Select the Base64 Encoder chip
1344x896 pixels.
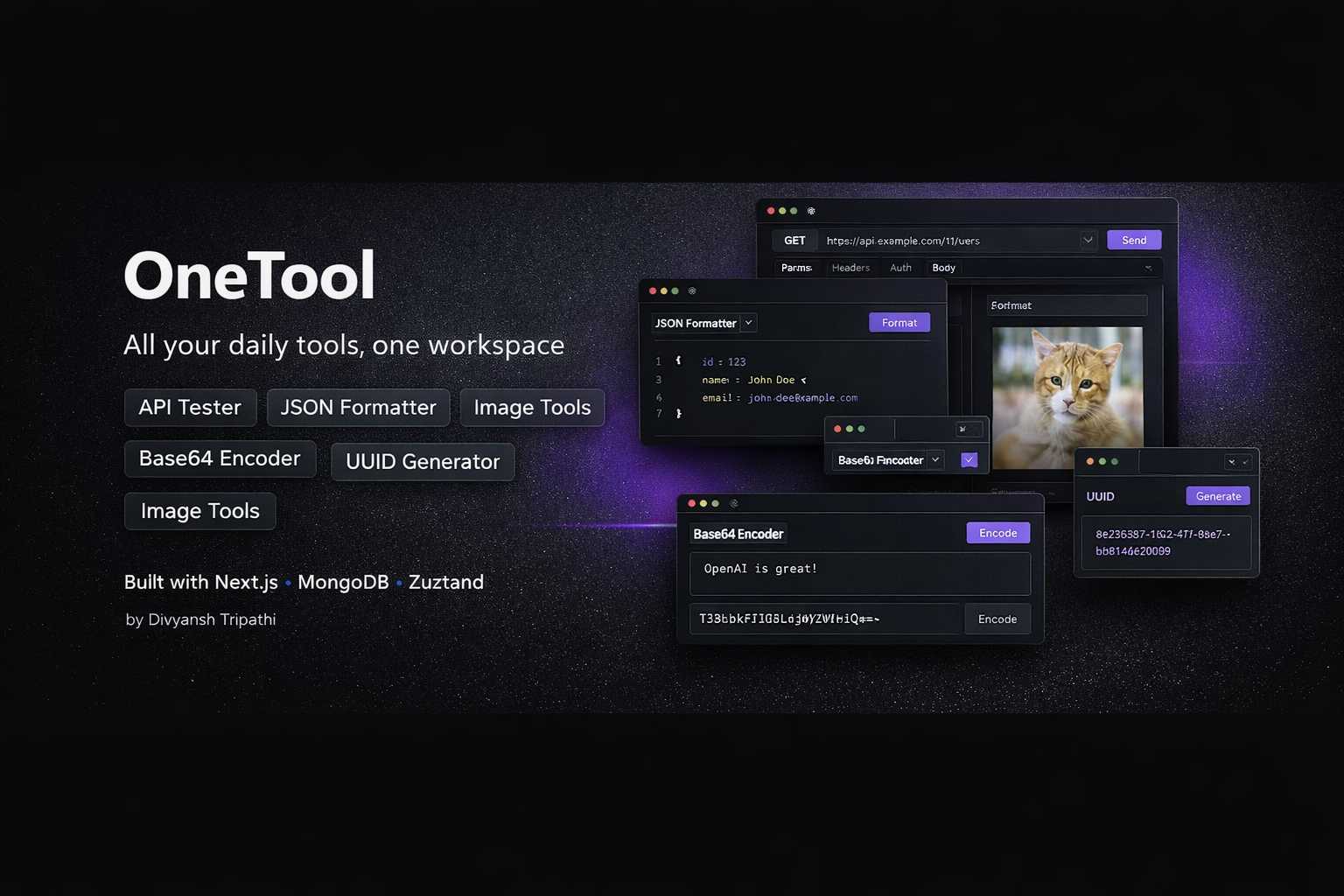tap(220, 458)
